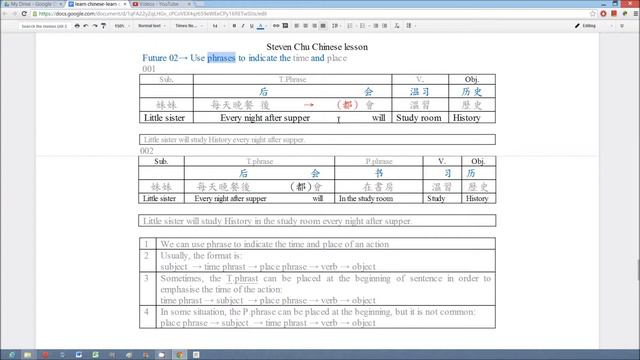Viewport: 640px width, 360px height.
Task: Open Internet Explorer from the taskbar
Action: coord(11,355)
